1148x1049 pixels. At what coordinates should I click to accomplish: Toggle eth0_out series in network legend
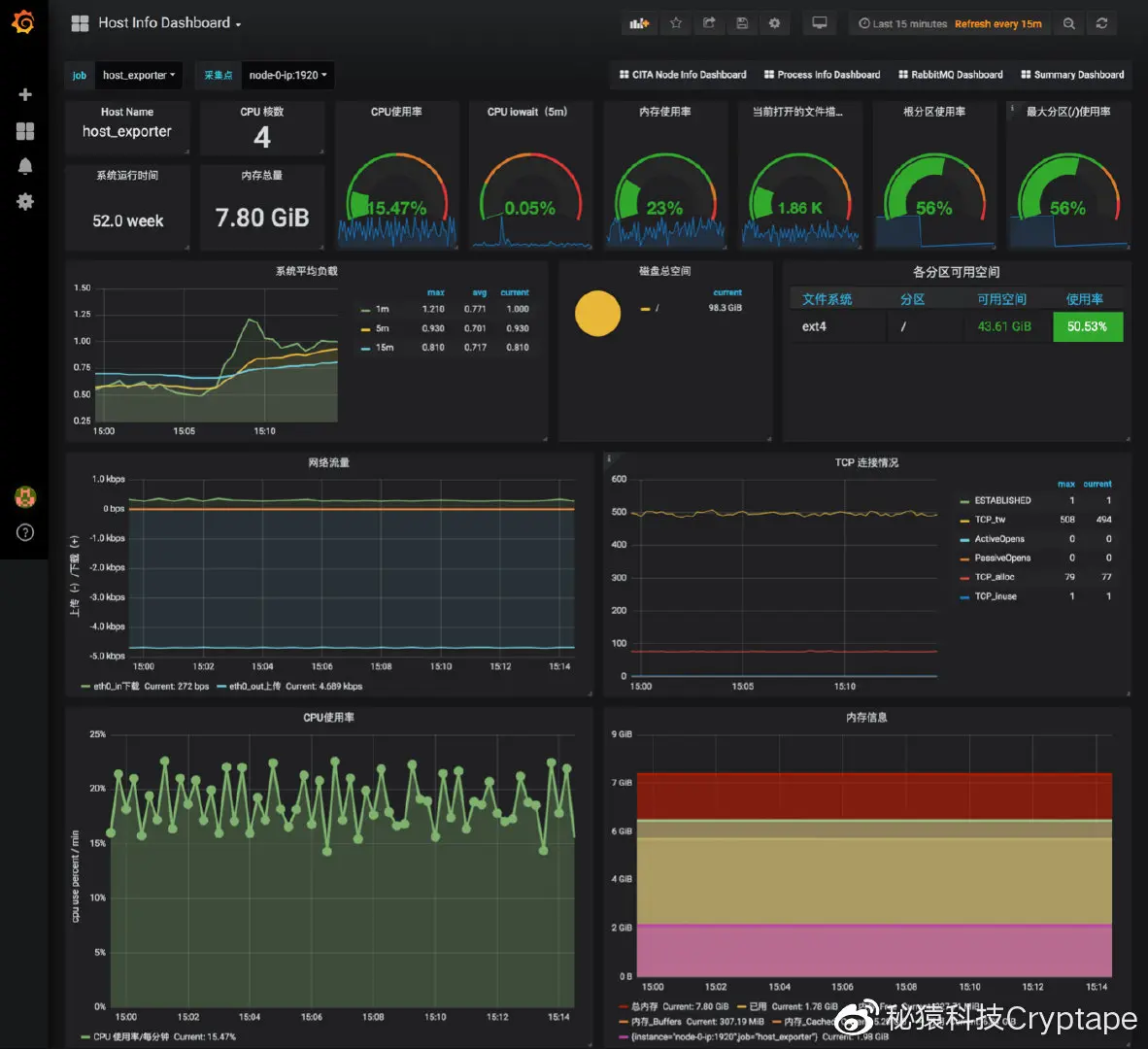point(249,687)
